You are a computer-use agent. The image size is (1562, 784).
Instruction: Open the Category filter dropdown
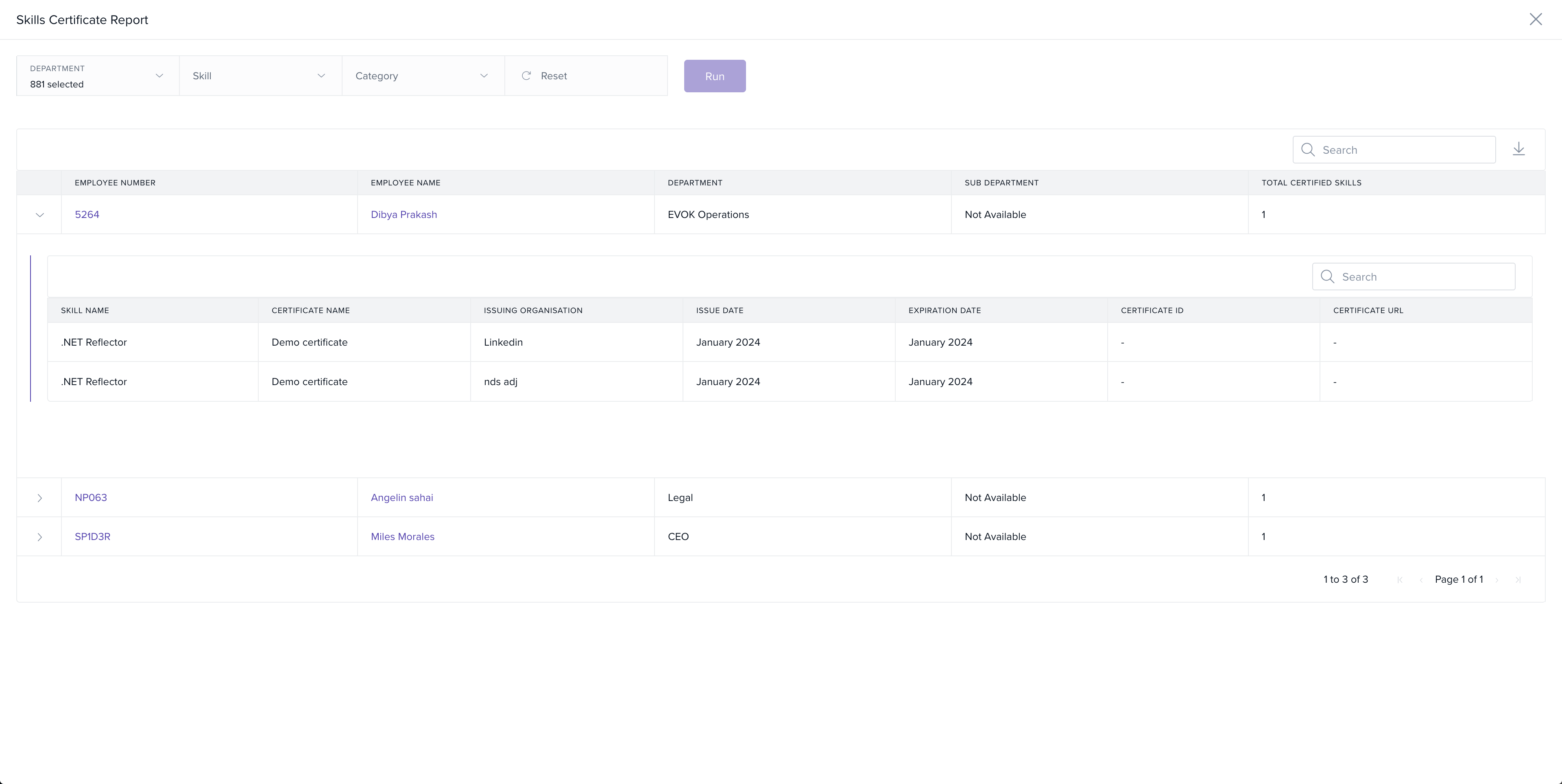point(422,76)
